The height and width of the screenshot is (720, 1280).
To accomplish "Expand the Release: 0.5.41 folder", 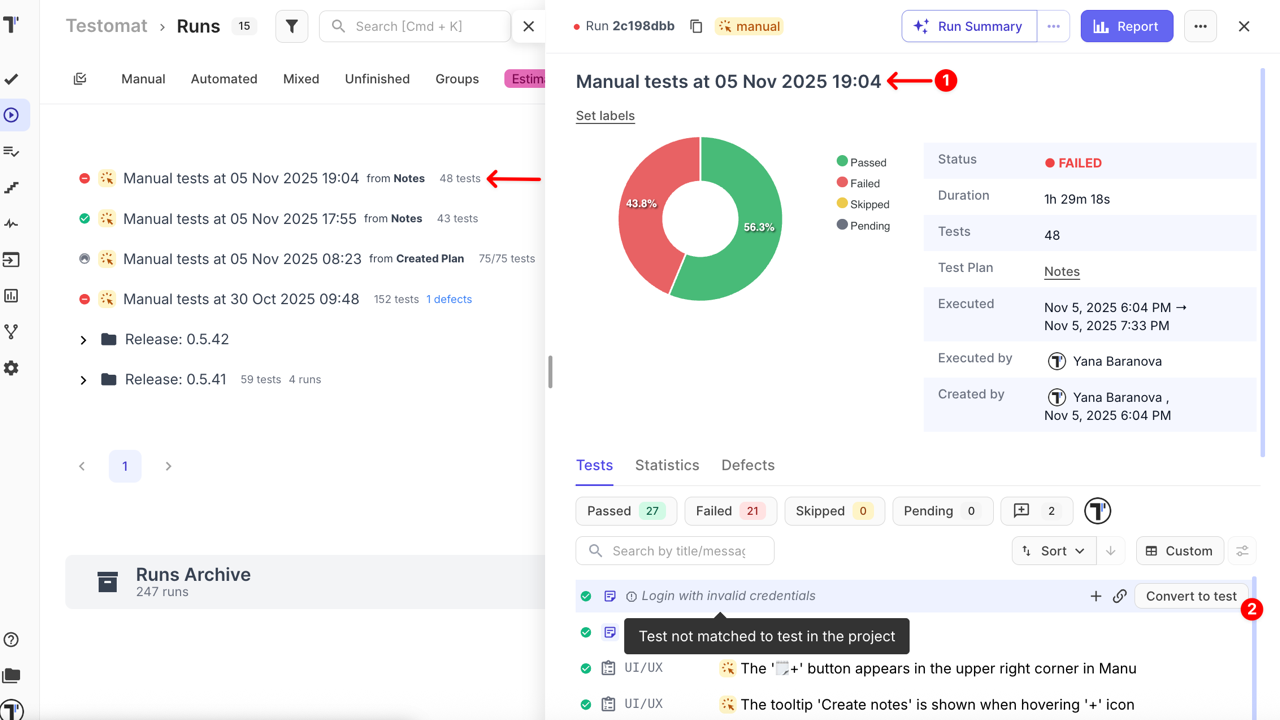I will [83, 379].
